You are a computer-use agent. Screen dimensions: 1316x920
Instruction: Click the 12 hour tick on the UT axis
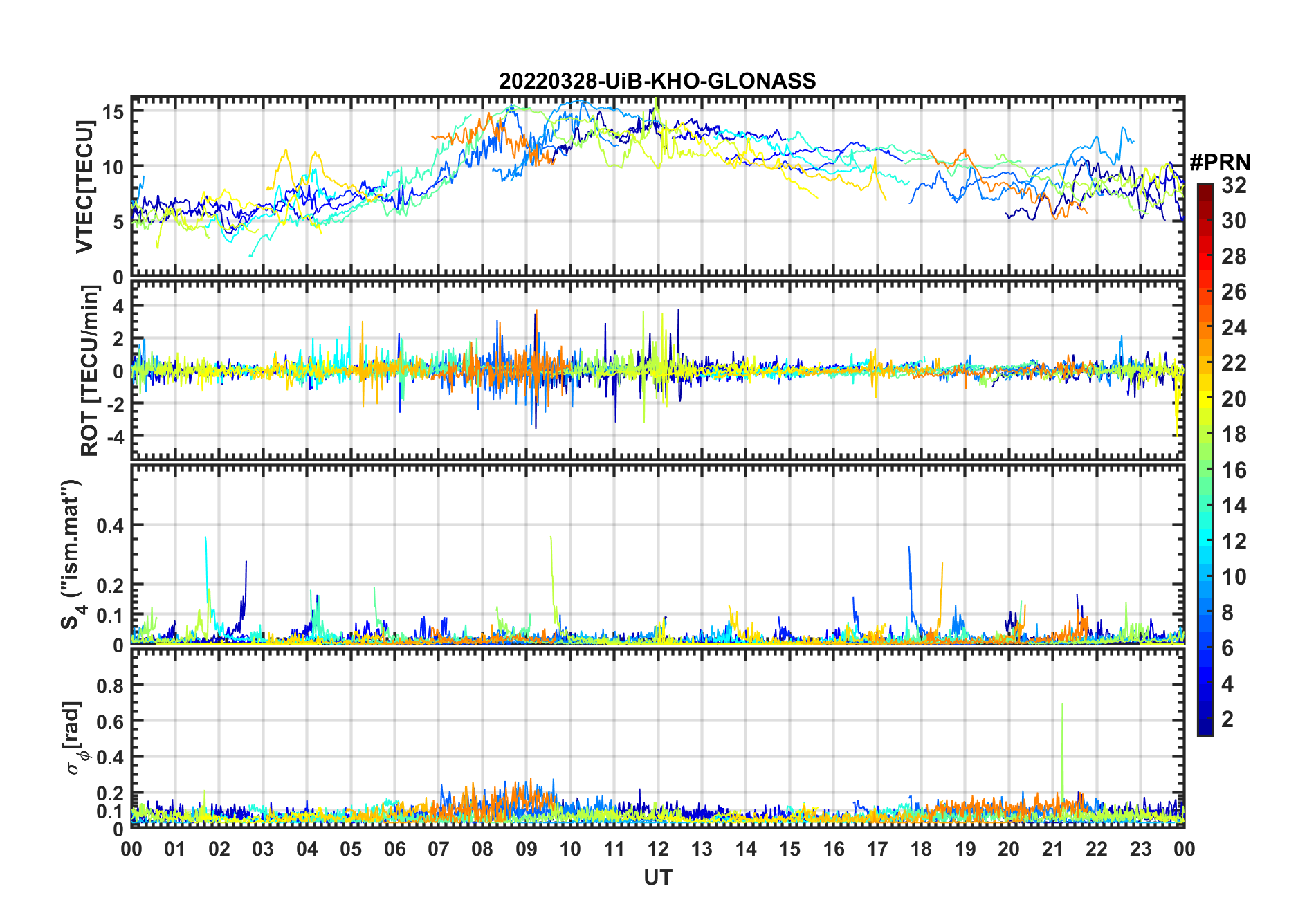click(657, 849)
